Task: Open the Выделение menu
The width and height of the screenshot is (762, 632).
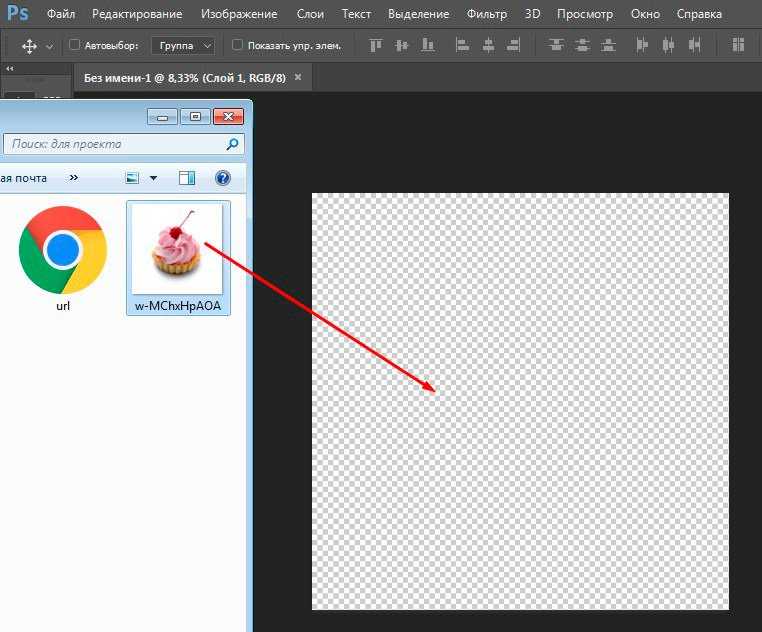Action: click(418, 14)
